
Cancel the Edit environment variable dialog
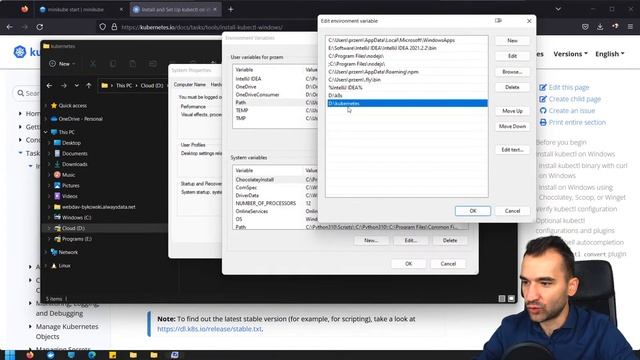click(512, 211)
